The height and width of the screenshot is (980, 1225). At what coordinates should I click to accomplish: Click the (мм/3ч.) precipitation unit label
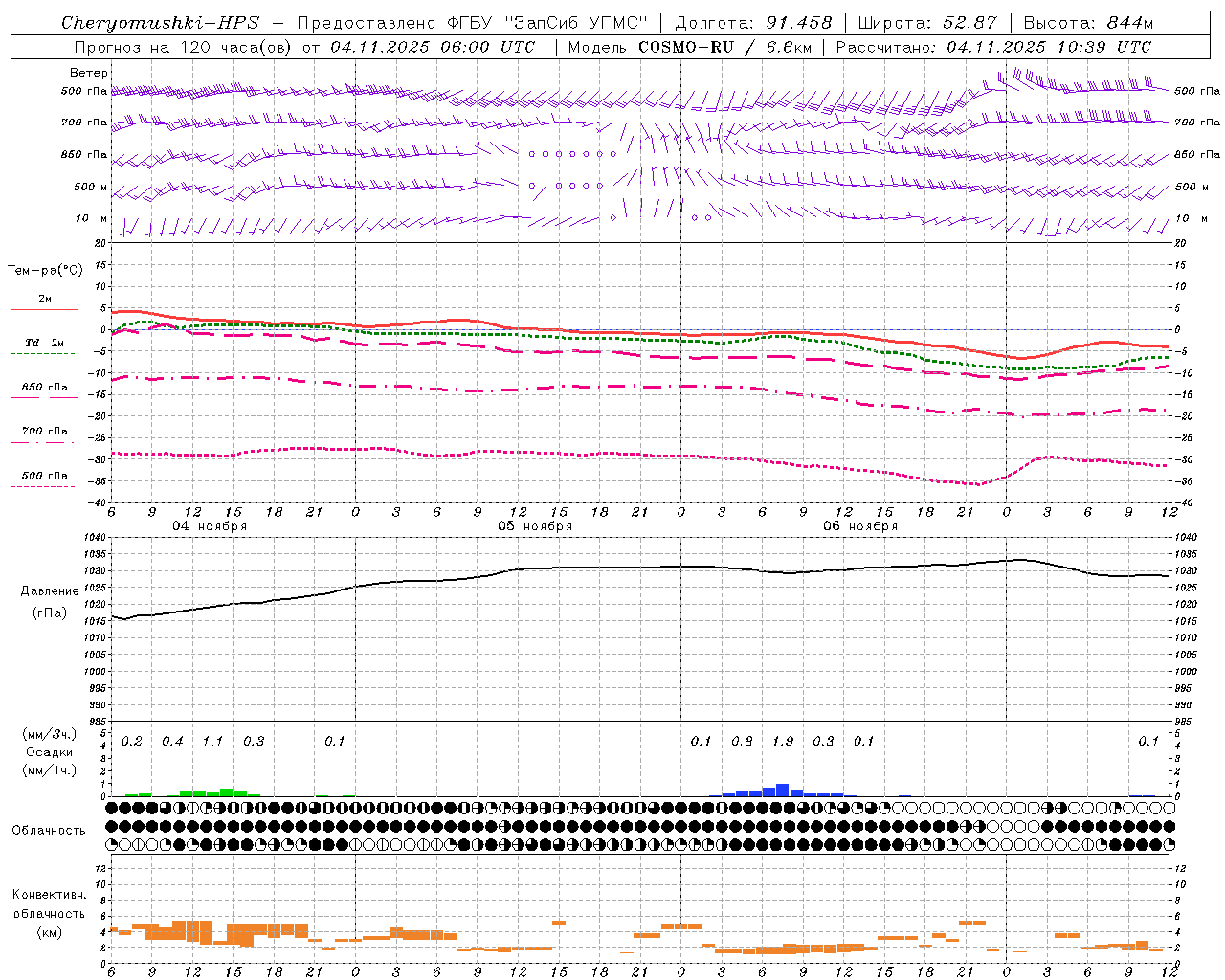point(50,735)
